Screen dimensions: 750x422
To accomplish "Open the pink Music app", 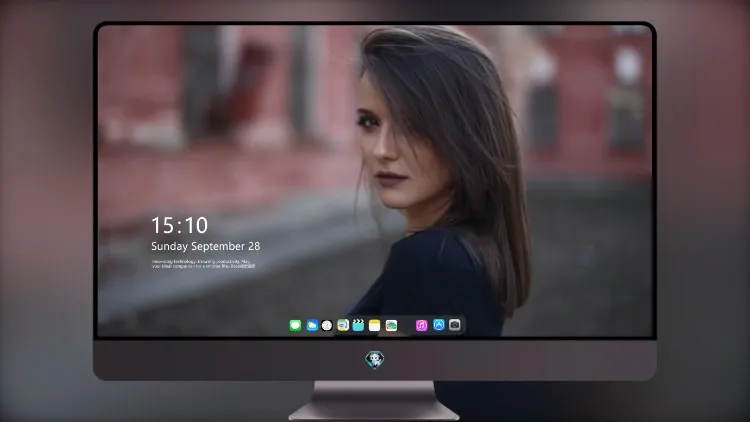I will point(421,325).
